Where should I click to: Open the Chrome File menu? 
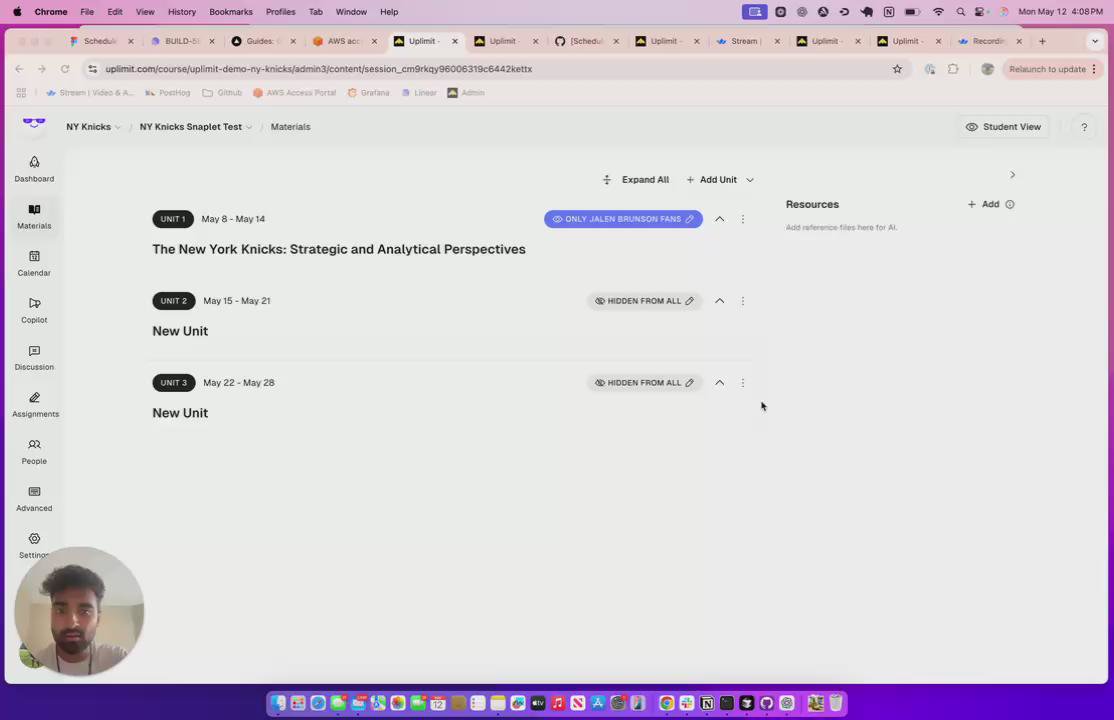87,12
